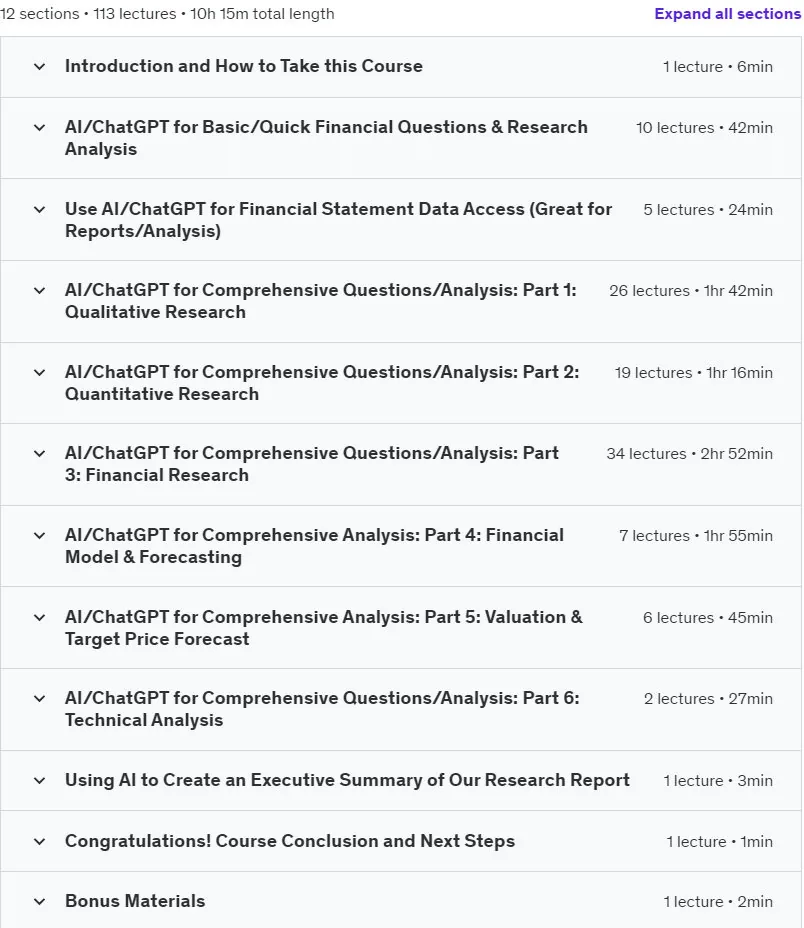Expand chevron for Executive Summary section

point(39,781)
